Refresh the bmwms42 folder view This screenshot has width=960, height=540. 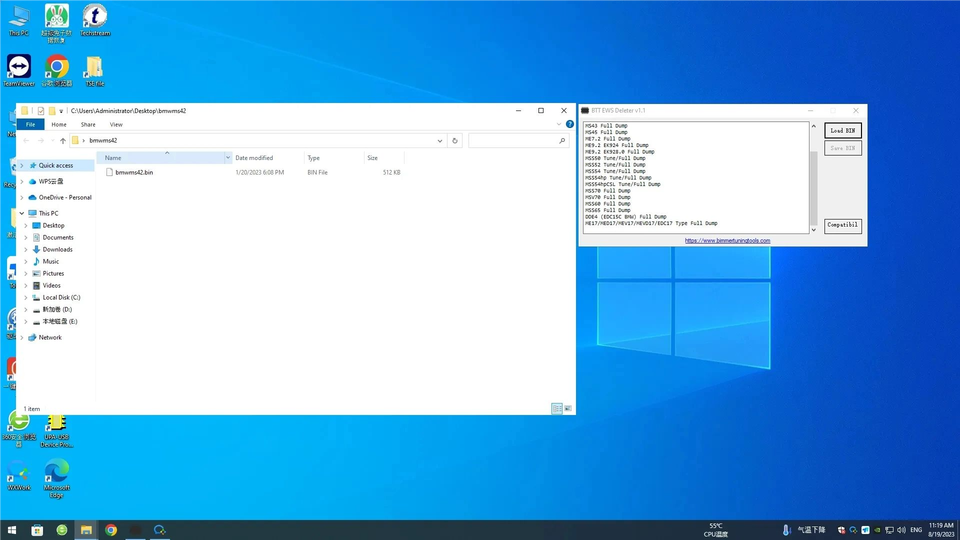(x=455, y=141)
